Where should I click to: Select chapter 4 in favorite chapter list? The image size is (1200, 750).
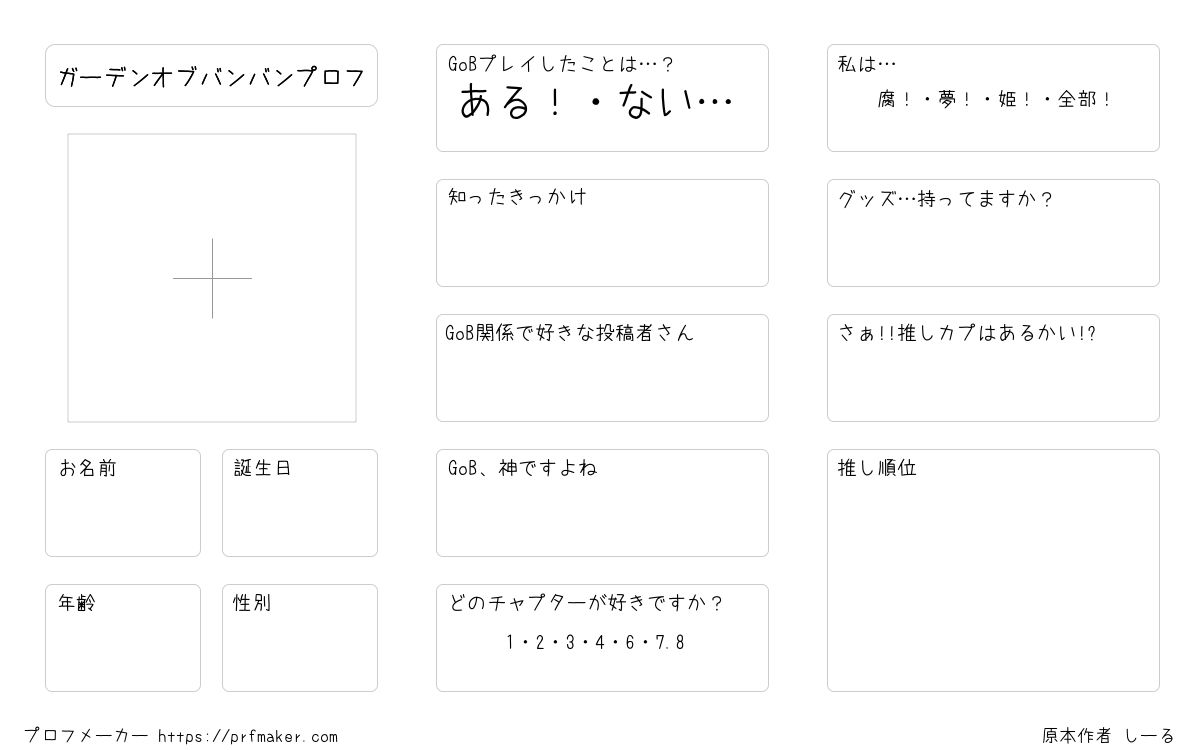click(600, 643)
